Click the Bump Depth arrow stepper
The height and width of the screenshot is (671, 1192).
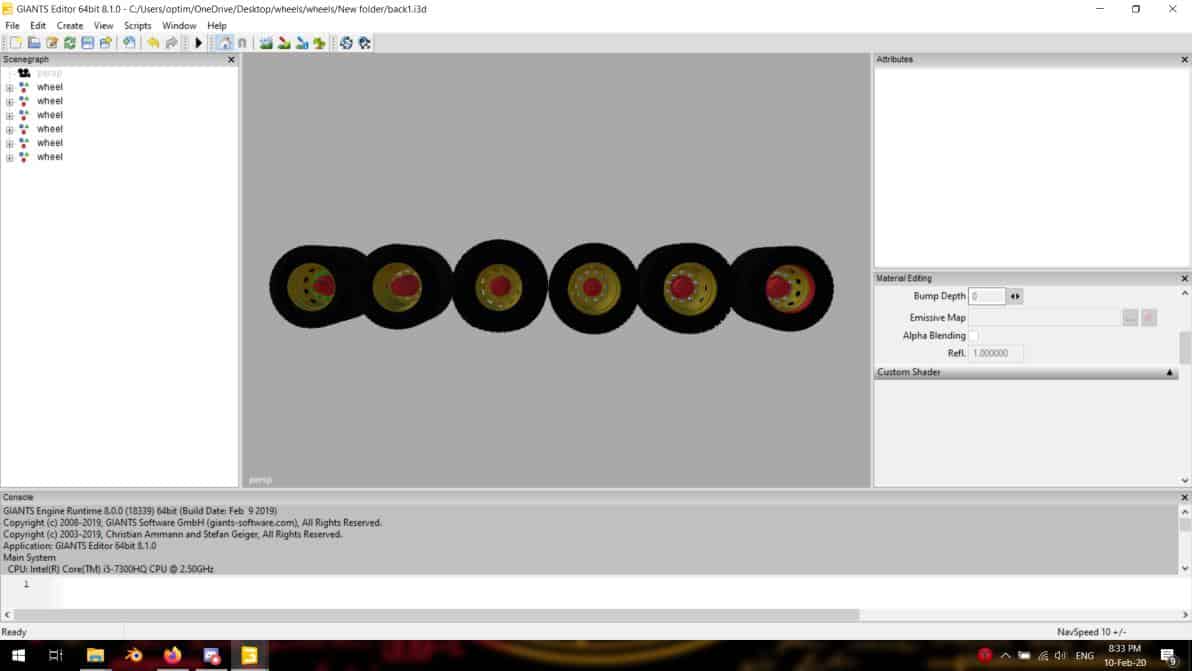(1015, 297)
